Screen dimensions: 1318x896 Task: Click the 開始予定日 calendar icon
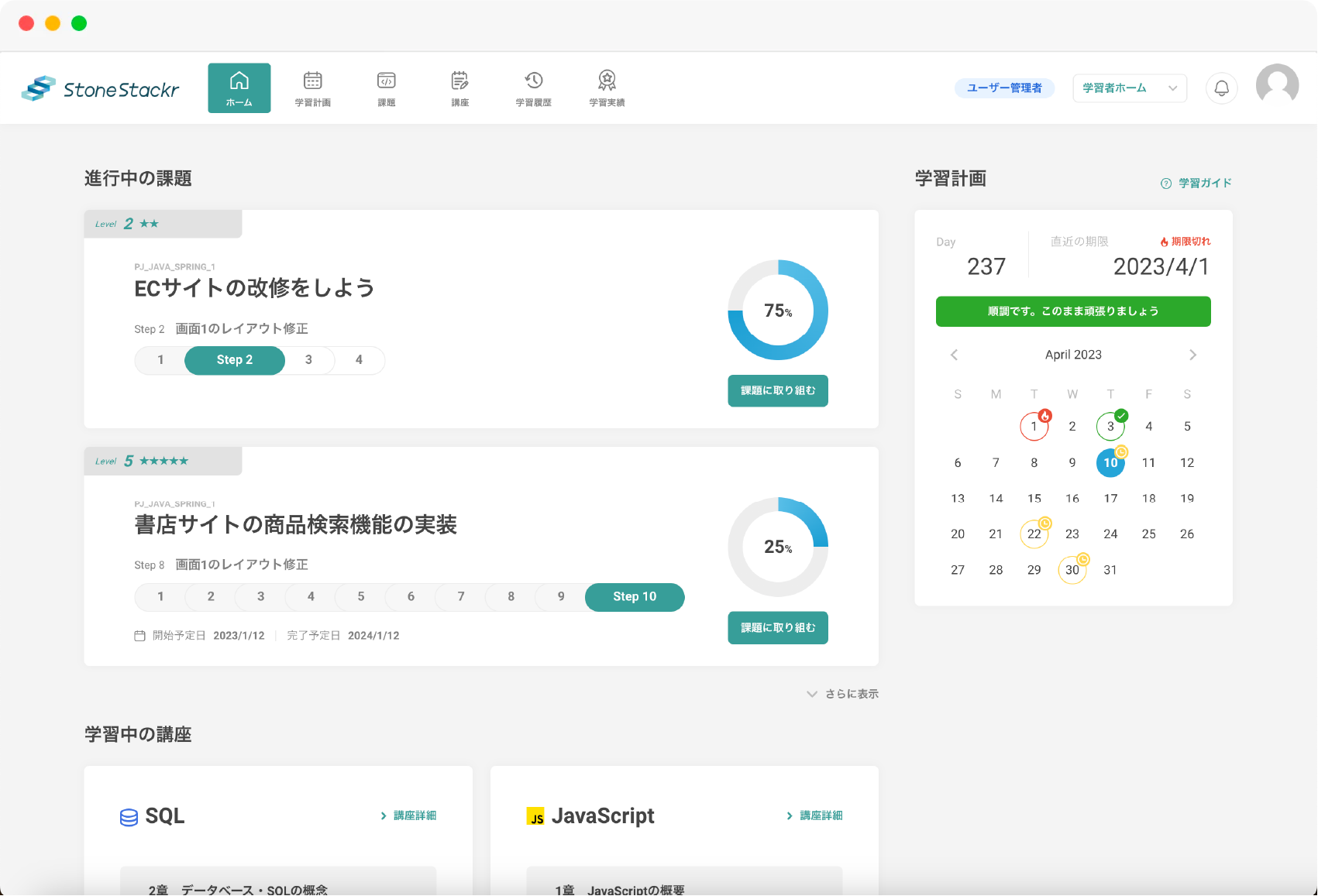click(x=140, y=636)
